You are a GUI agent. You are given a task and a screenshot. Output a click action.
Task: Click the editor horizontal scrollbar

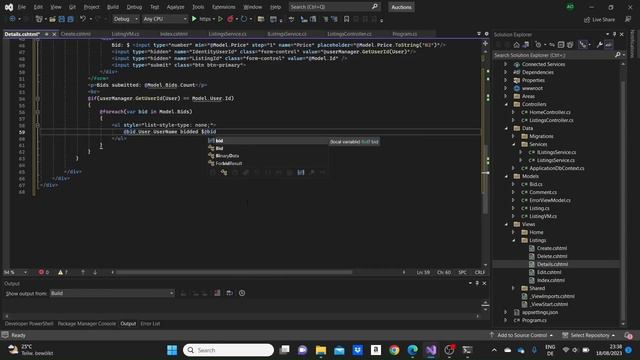coord(235,272)
